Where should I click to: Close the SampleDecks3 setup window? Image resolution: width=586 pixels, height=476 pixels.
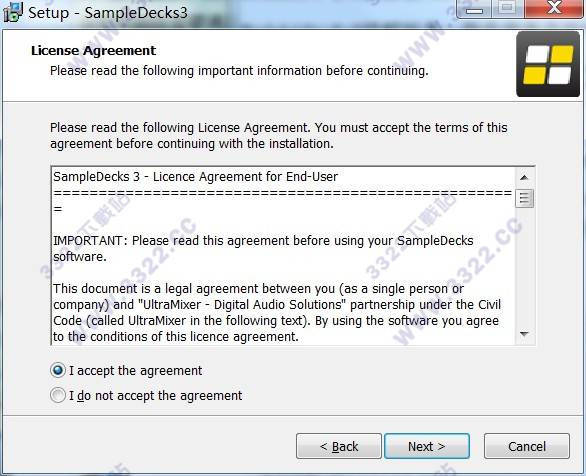coord(554,9)
